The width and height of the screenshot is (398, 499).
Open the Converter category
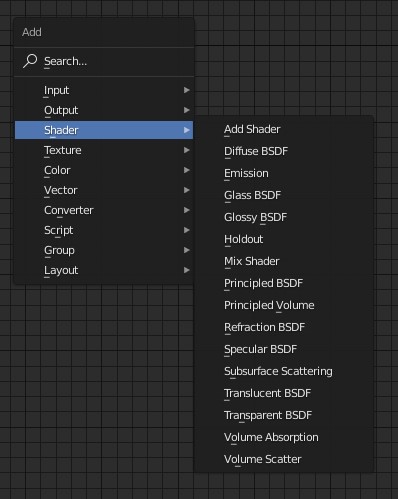point(104,210)
